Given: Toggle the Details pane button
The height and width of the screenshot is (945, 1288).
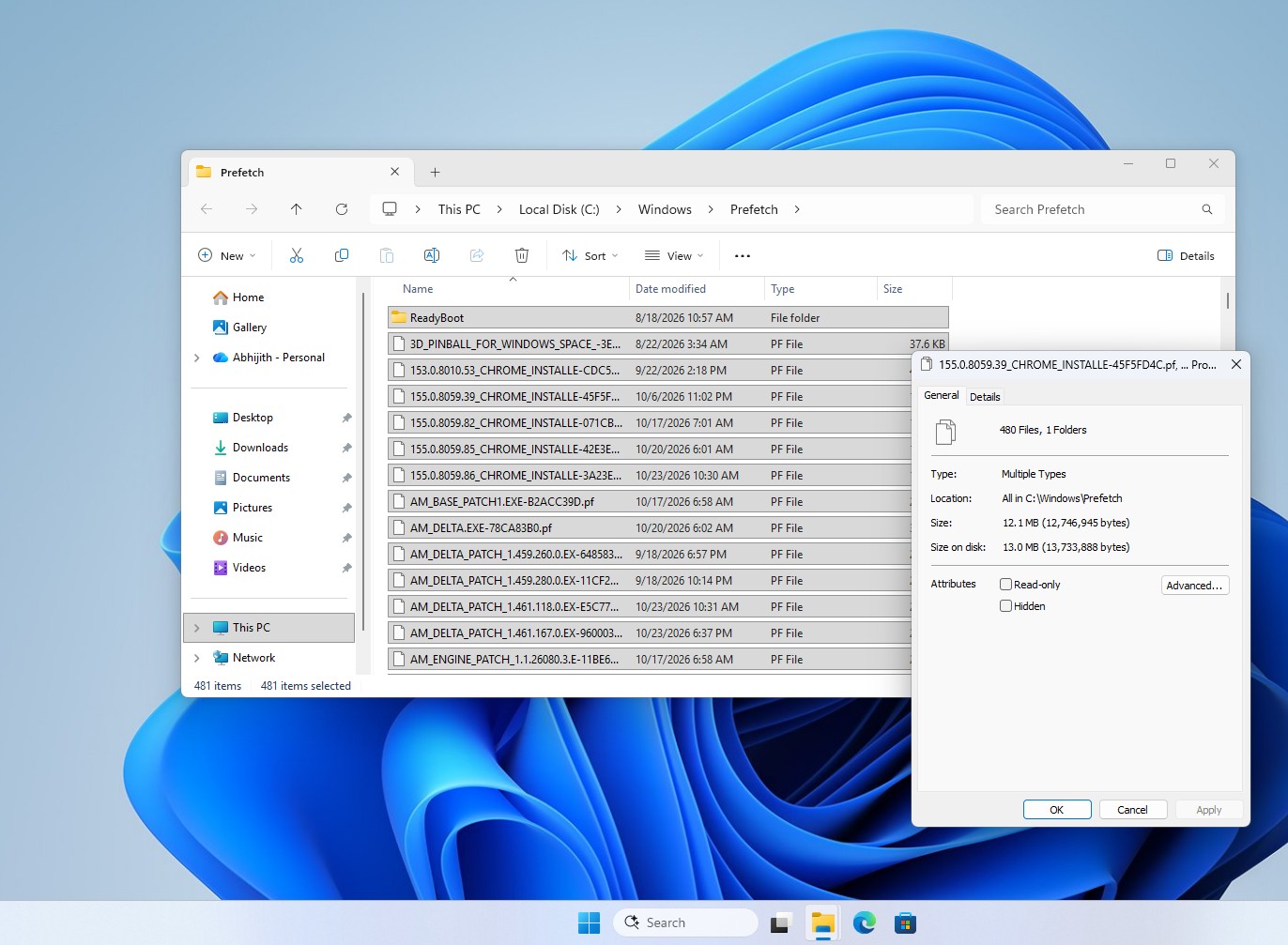Looking at the screenshot, I should coord(1186,255).
